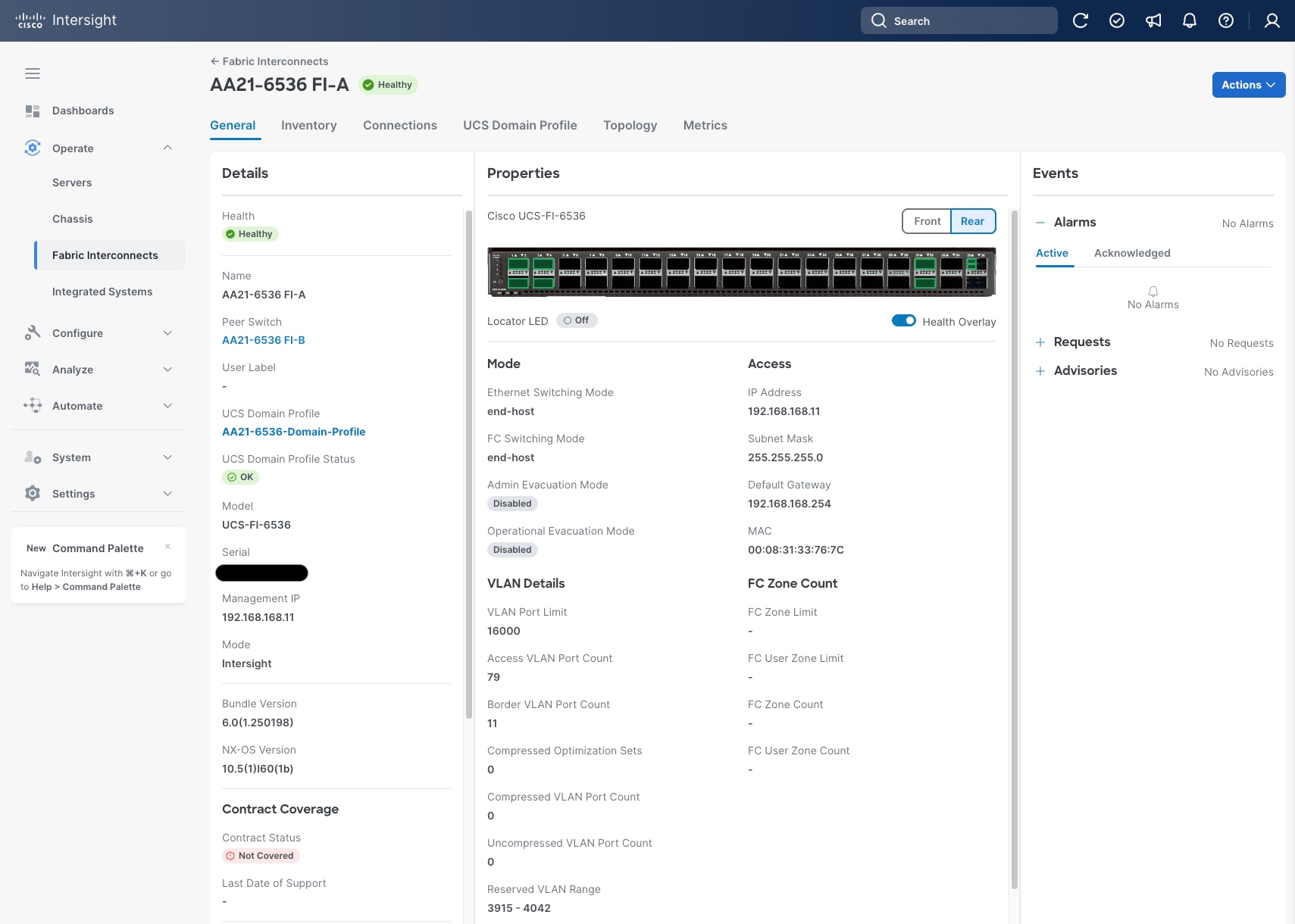View Acknowledged alarms
The image size is (1295, 924).
(1132, 253)
